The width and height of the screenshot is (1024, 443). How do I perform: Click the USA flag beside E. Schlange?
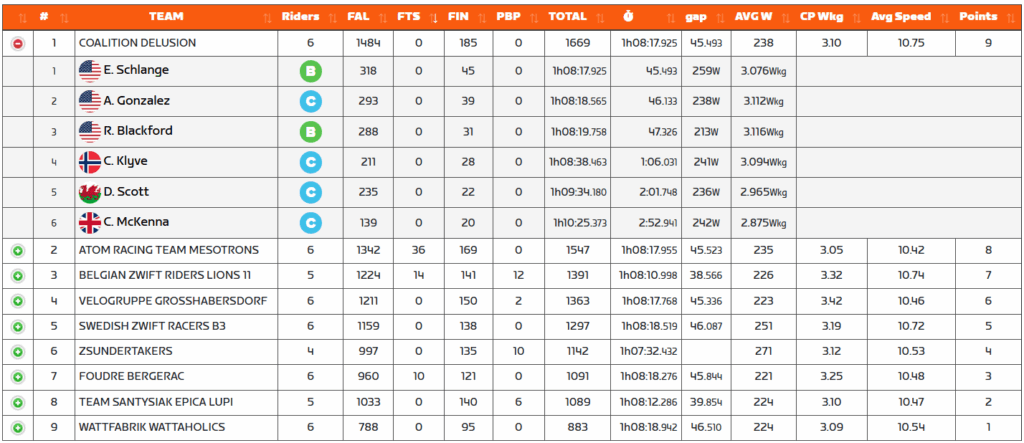pos(89,71)
